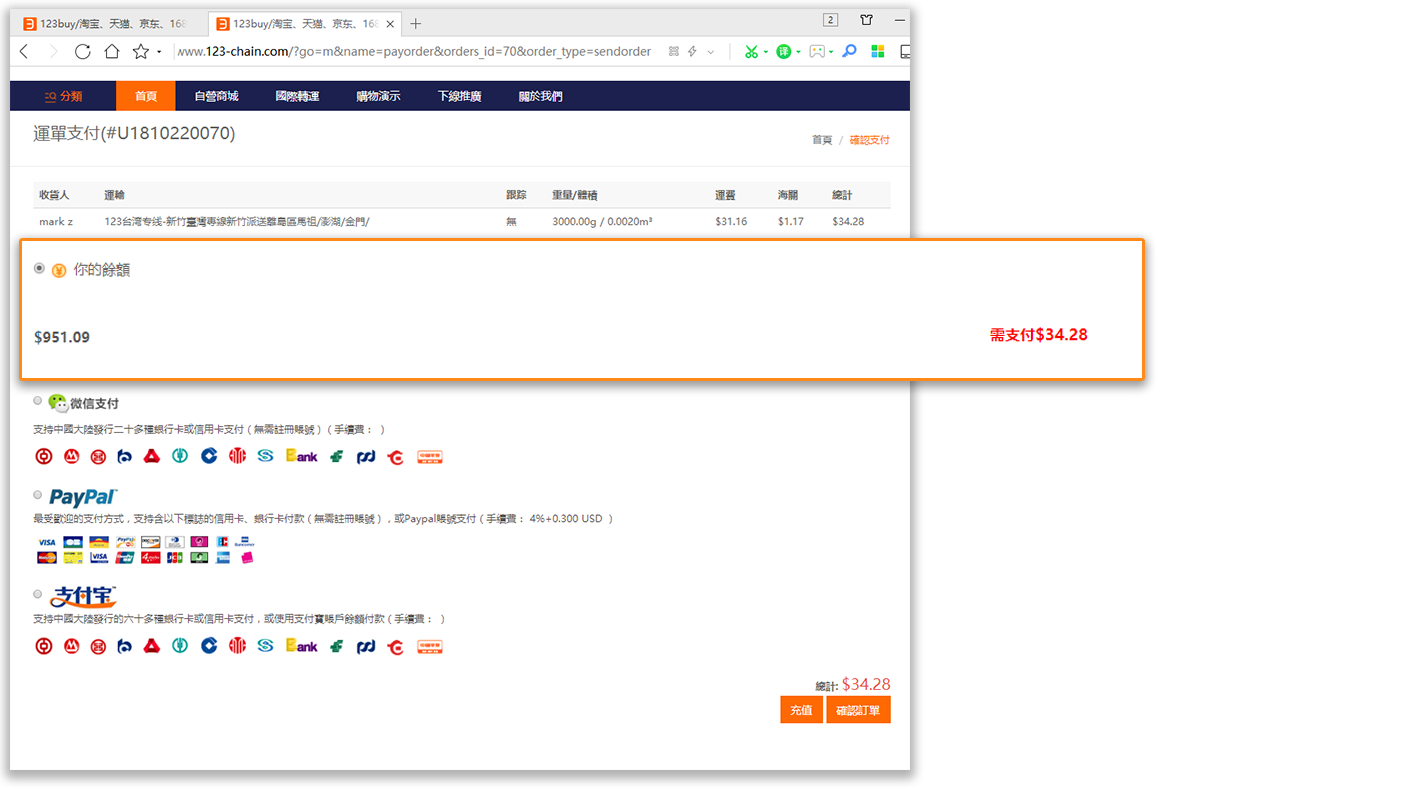Click the 確認訂單 confirm order button
Image resolution: width=1408 pixels, height=791 pixels.
858,710
